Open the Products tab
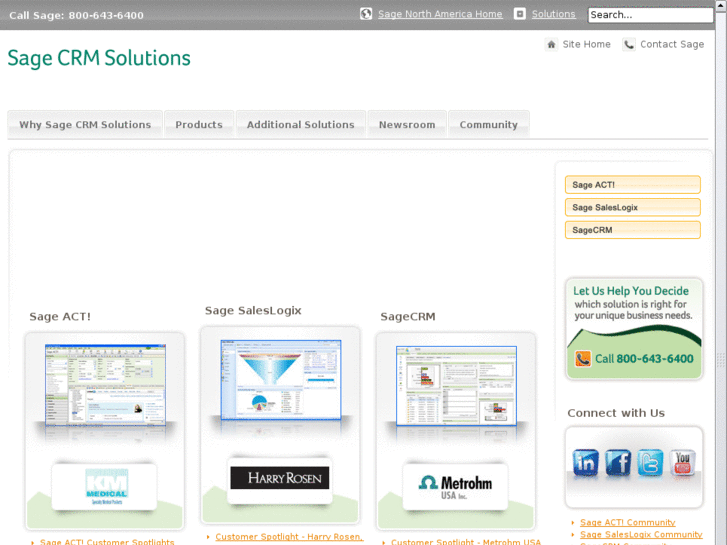727x545 pixels. coord(199,124)
